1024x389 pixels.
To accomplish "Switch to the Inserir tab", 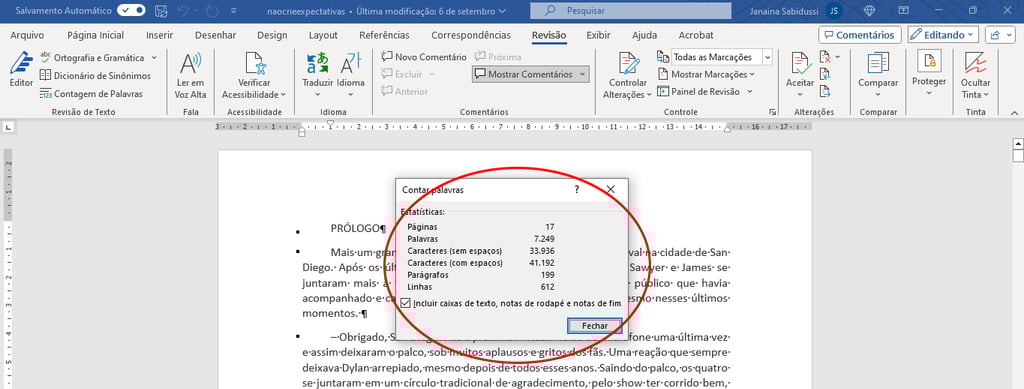I will pyautogui.click(x=159, y=35).
